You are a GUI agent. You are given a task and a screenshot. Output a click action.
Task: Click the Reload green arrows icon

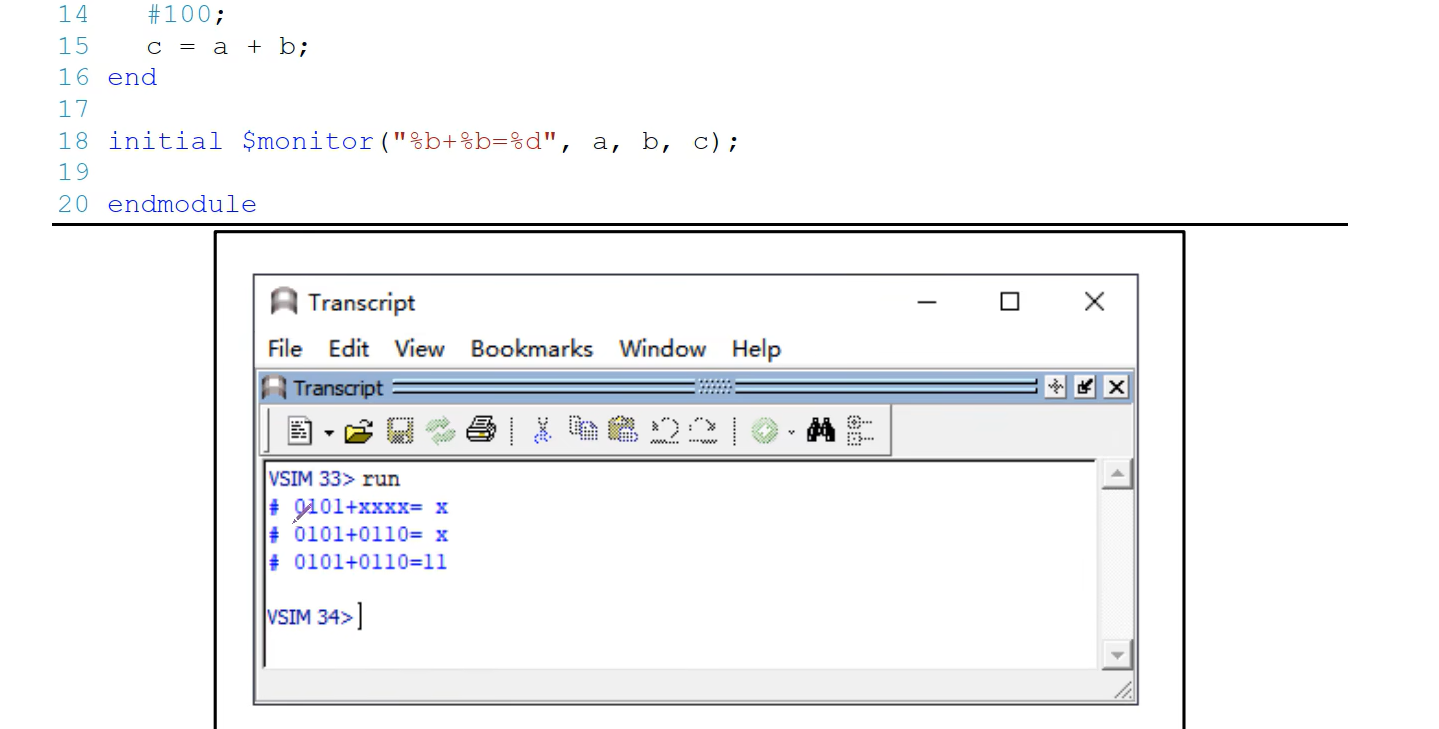(x=440, y=431)
